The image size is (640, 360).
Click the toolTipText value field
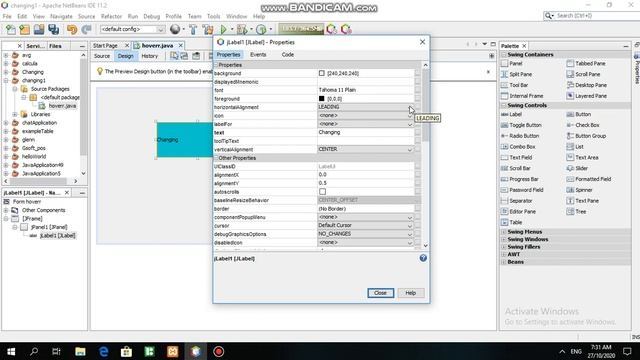[365, 141]
